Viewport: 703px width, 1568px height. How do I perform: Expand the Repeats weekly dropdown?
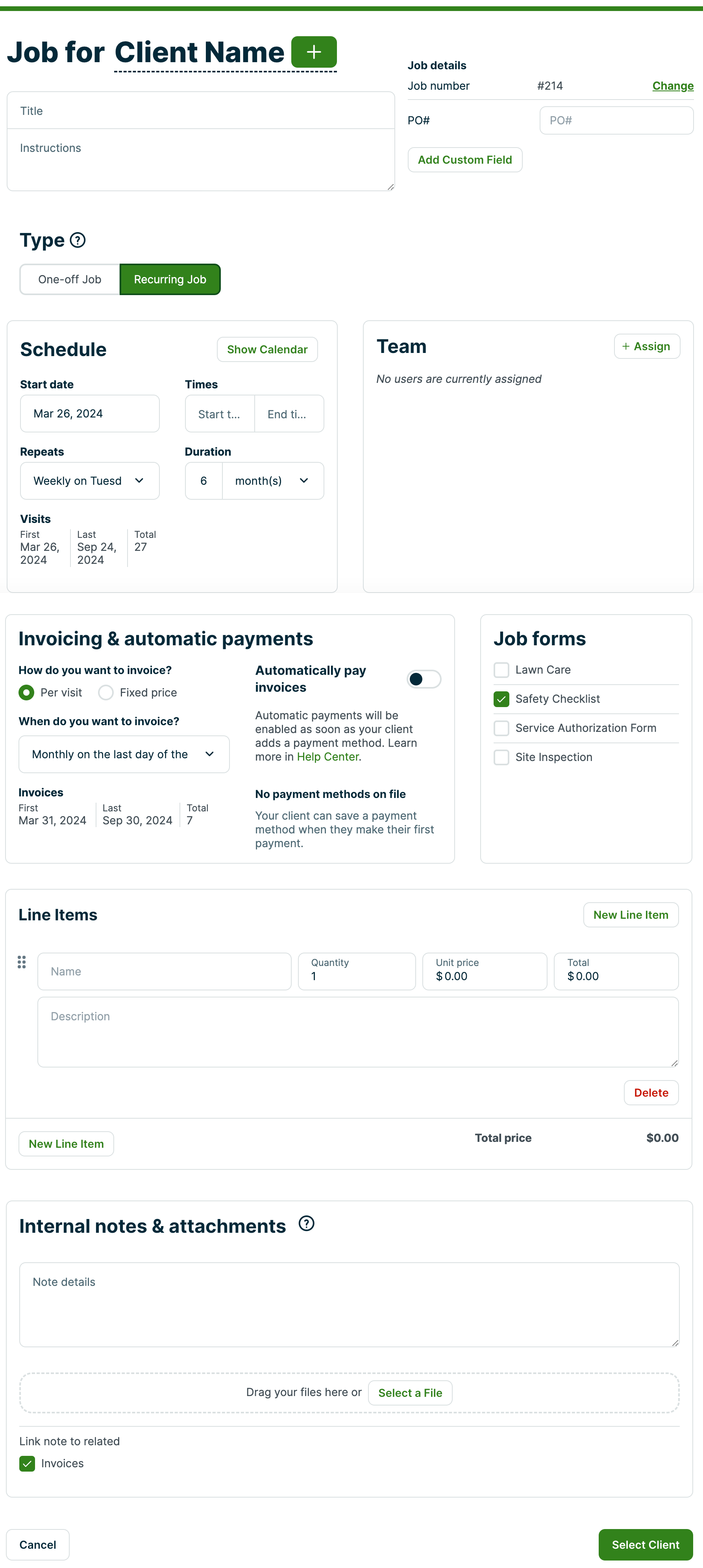(89, 481)
